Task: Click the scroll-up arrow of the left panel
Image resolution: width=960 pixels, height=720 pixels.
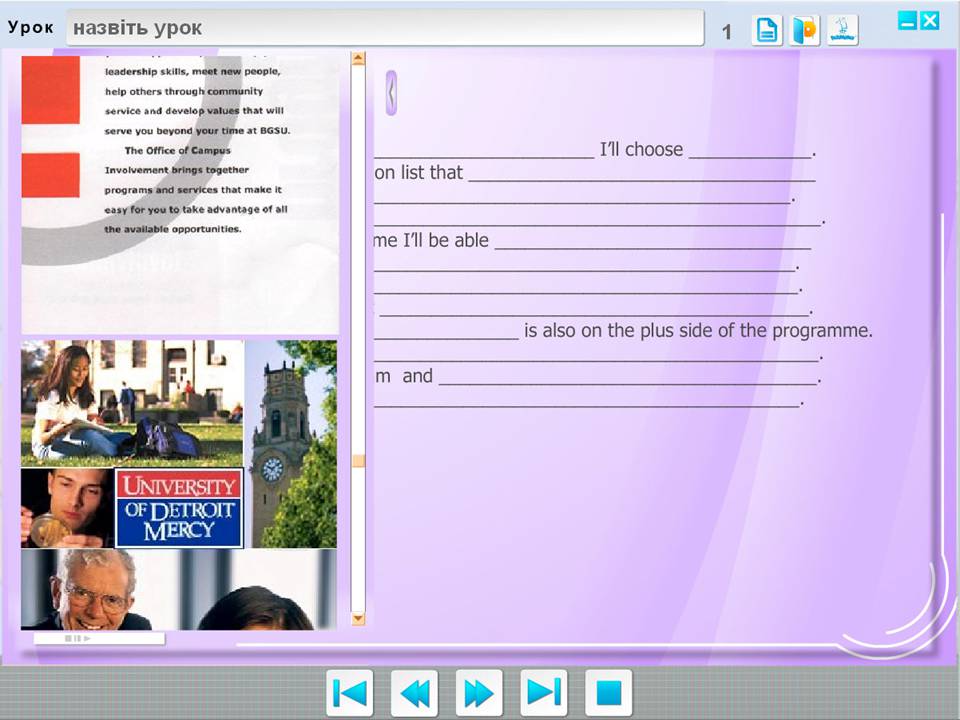Action: tap(358, 59)
